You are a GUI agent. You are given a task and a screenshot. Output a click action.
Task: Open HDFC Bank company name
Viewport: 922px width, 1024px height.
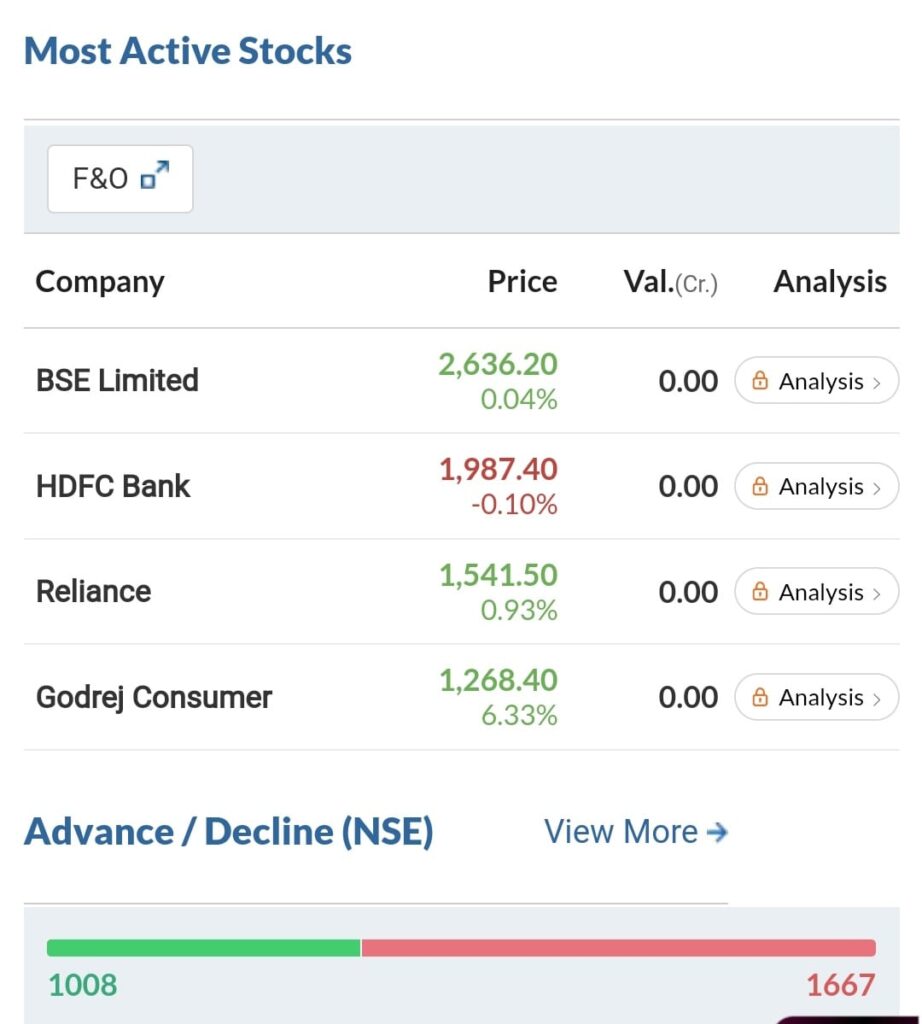click(x=113, y=486)
